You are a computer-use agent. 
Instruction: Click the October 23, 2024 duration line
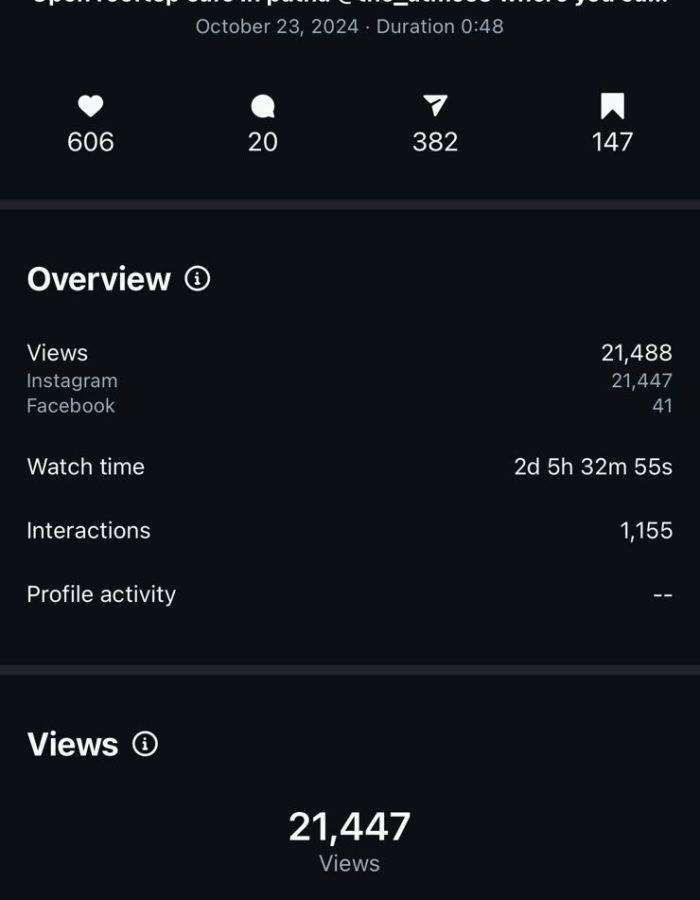click(x=350, y=27)
